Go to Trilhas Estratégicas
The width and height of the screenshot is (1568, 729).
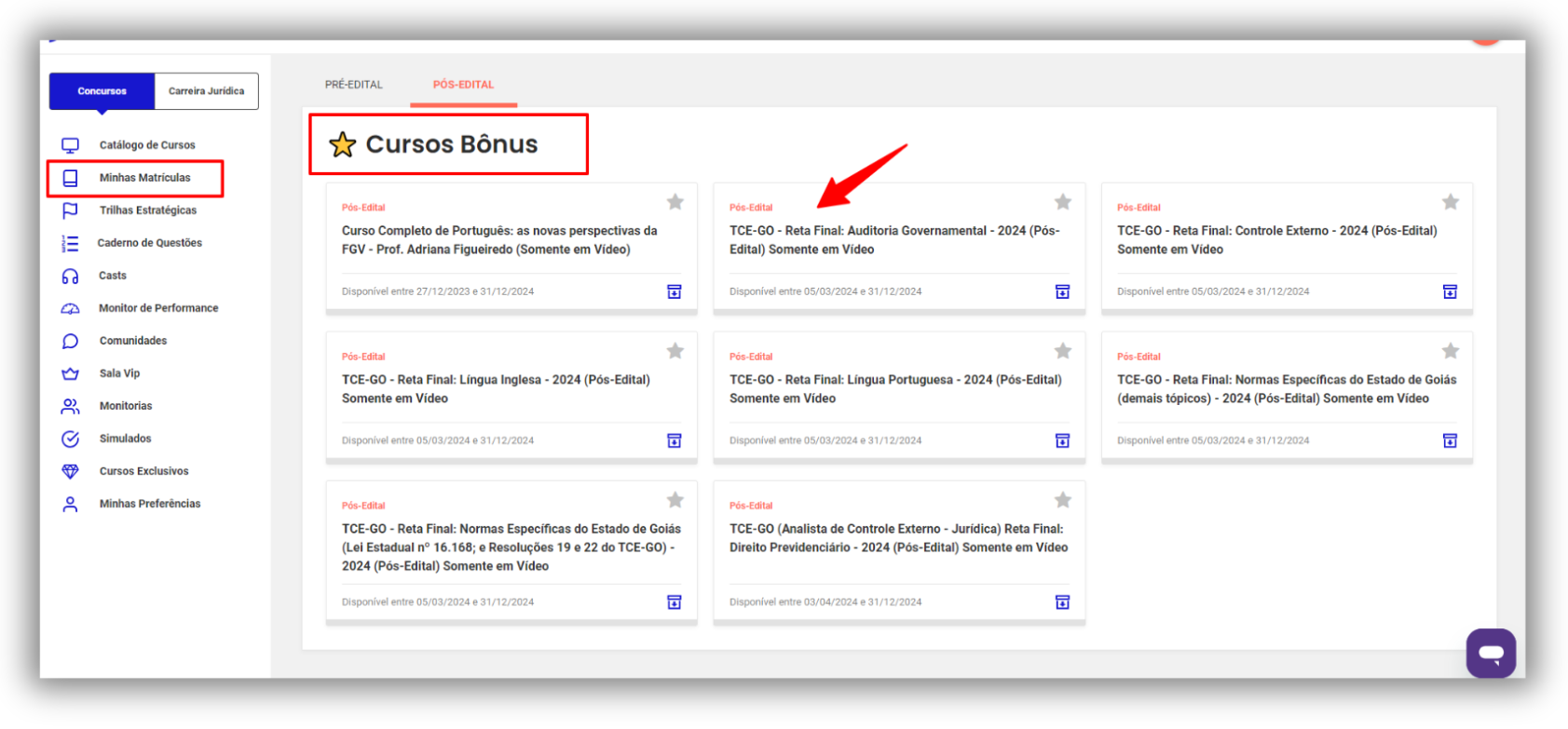148,210
